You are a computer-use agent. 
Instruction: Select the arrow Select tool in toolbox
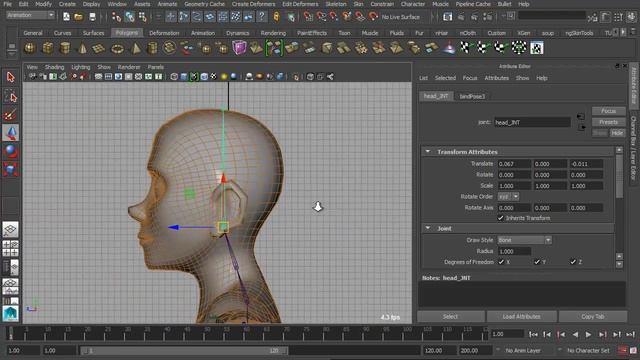point(11,77)
